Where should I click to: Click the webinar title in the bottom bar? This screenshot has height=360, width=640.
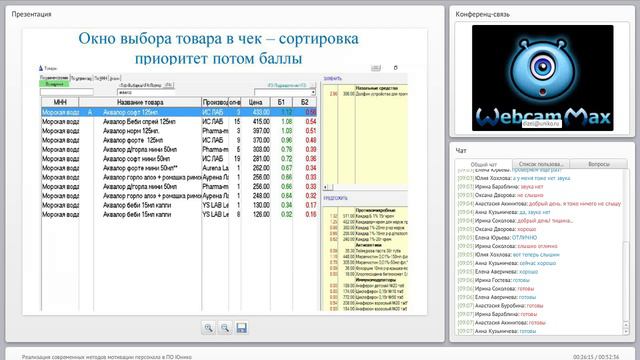[107, 357]
